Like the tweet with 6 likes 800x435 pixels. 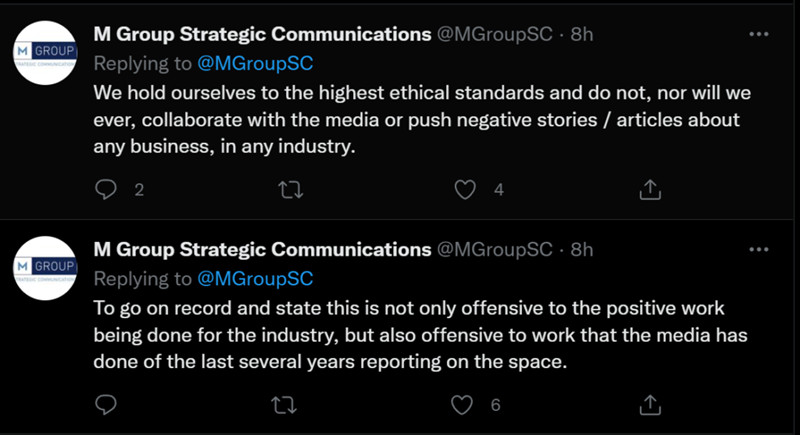[x=462, y=404]
